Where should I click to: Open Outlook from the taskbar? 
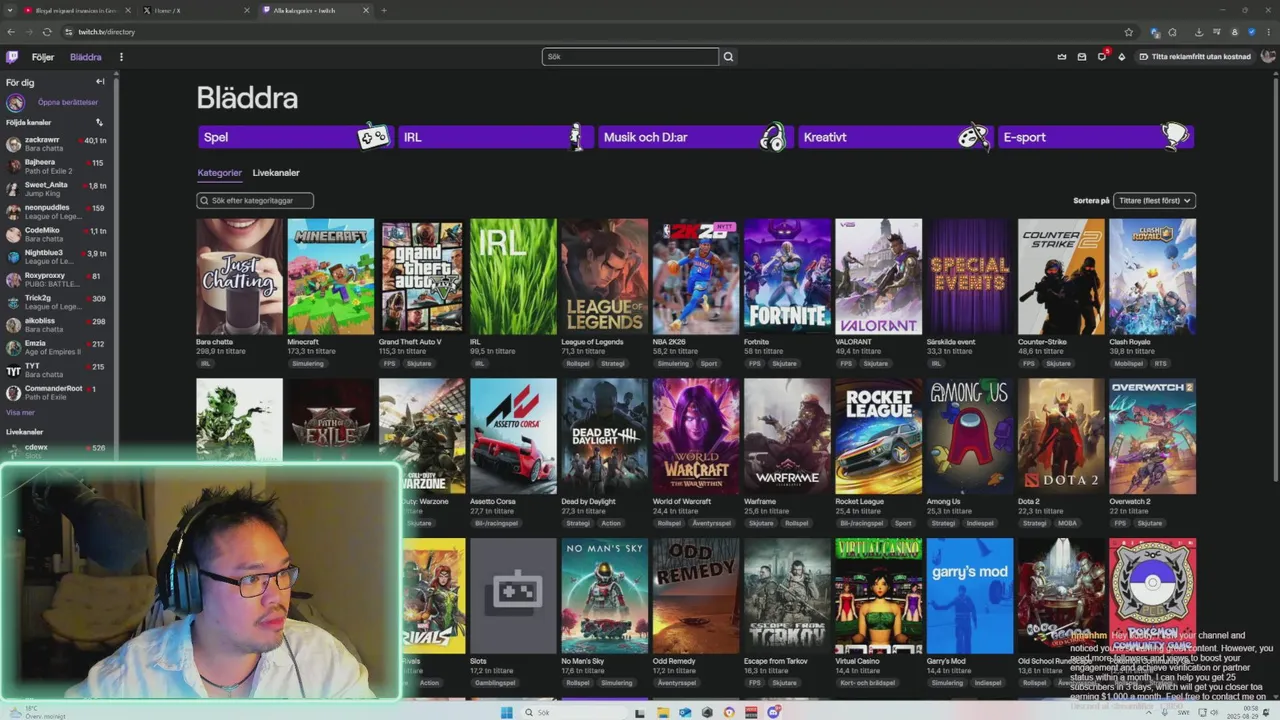[685, 712]
